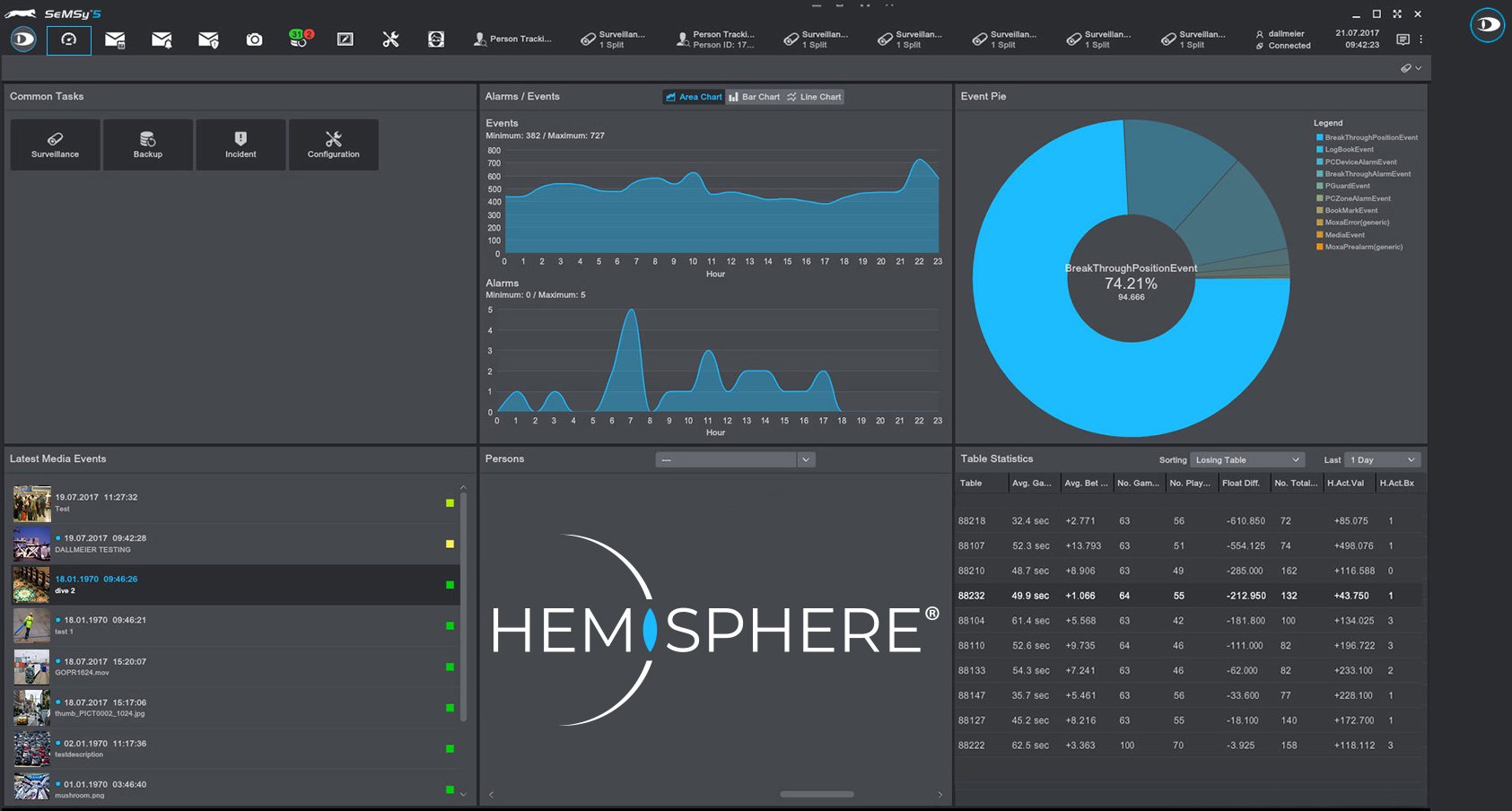Open the envelope with bell icon
Screen dimensions: 1512x811
(x=162, y=39)
